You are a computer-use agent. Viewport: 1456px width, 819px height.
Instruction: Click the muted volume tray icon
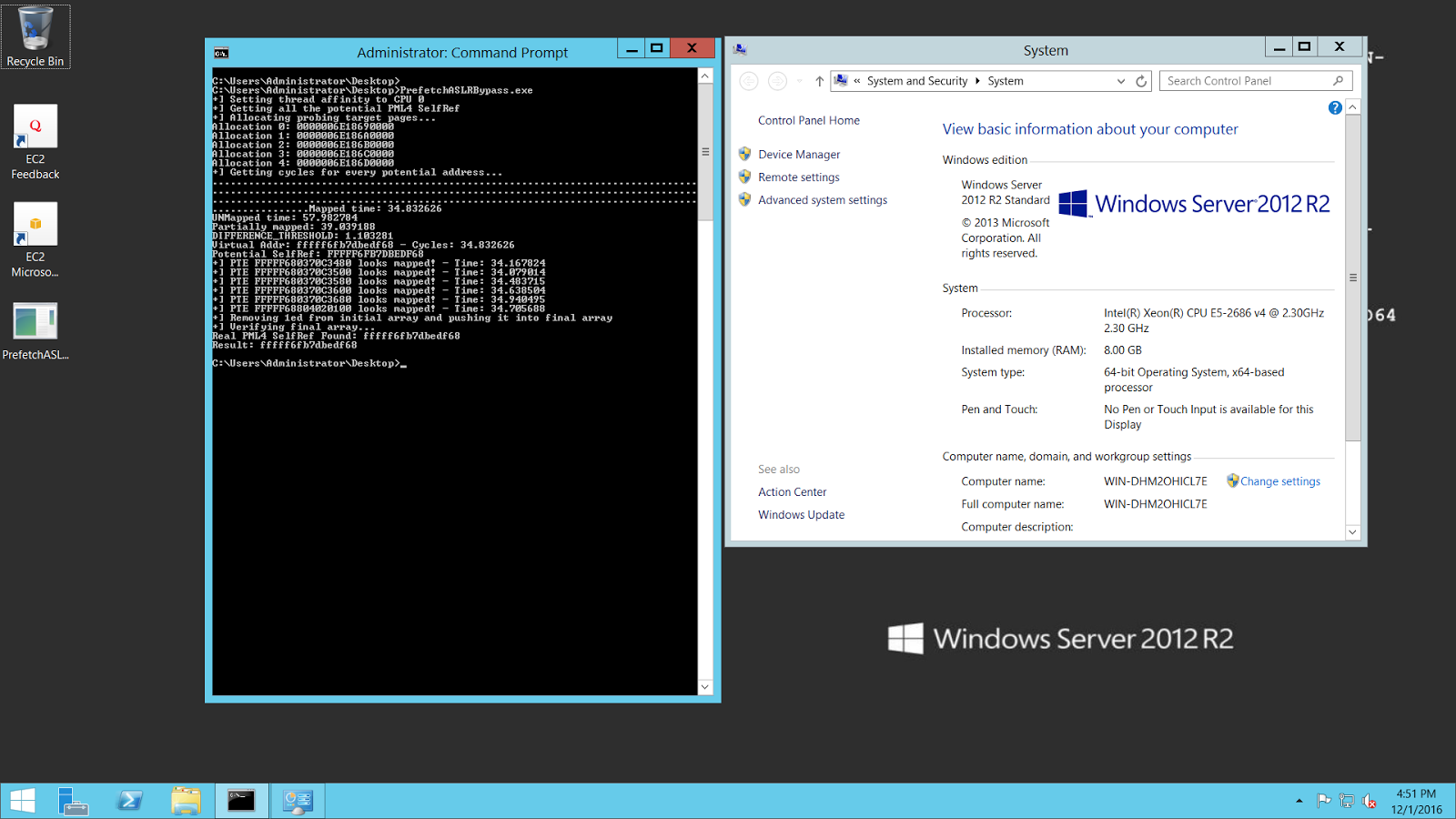pos(1370,801)
